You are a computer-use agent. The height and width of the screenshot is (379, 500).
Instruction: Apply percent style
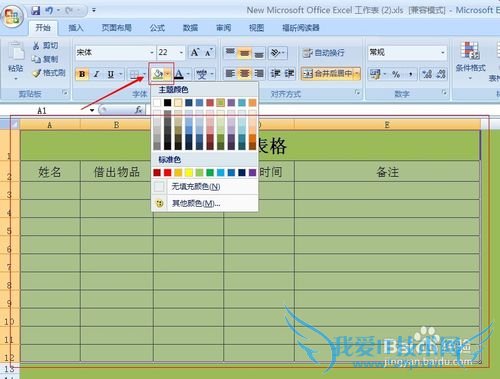[396, 74]
